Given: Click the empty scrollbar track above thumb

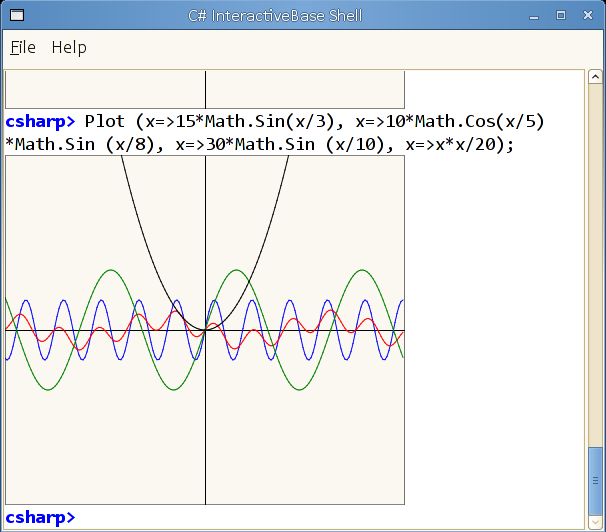Looking at the screenshot, I should pyautogui.click(x=595, y=265).
